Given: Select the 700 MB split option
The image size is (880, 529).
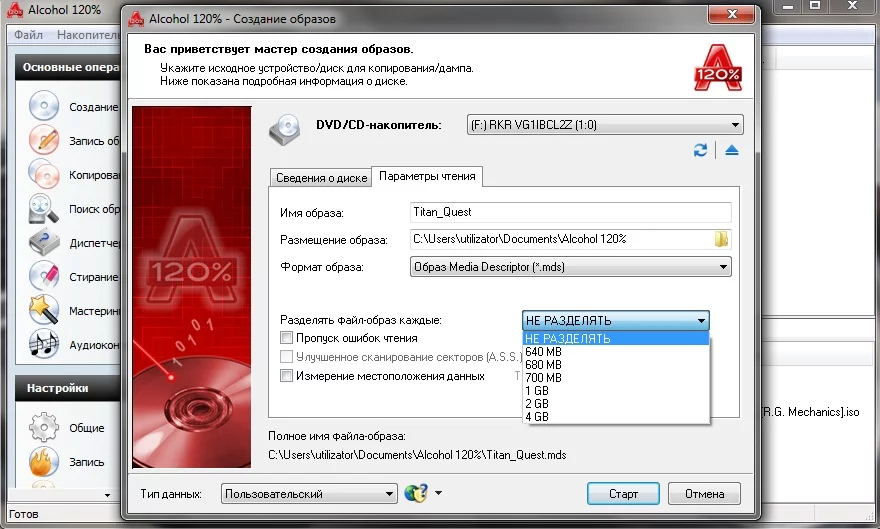Looking at the screenshot, I should [x=616, y=378].
